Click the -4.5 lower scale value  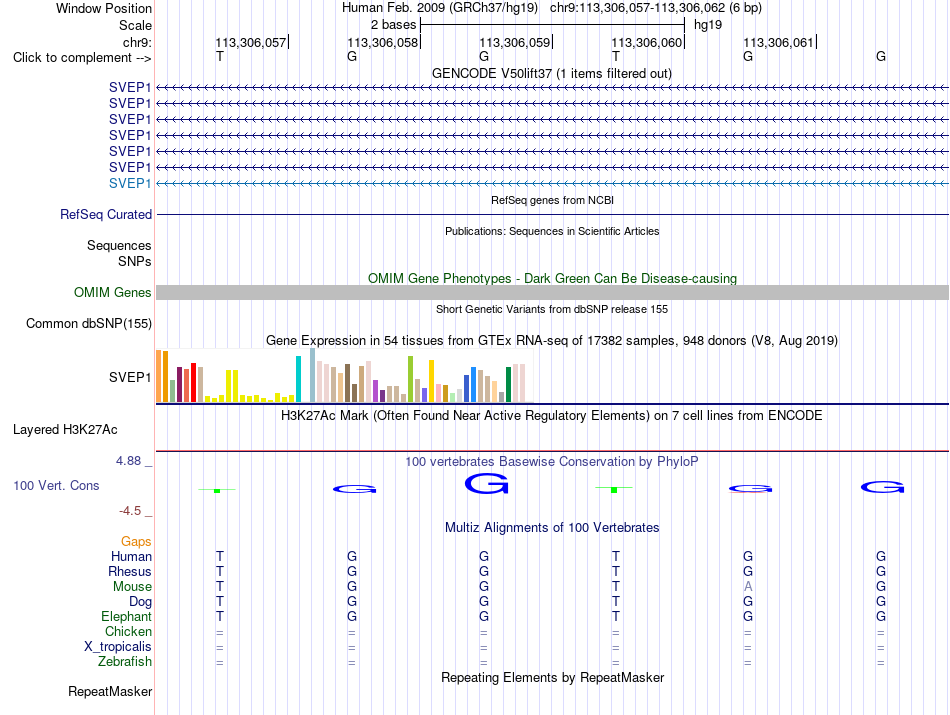(x=130, y=511)
